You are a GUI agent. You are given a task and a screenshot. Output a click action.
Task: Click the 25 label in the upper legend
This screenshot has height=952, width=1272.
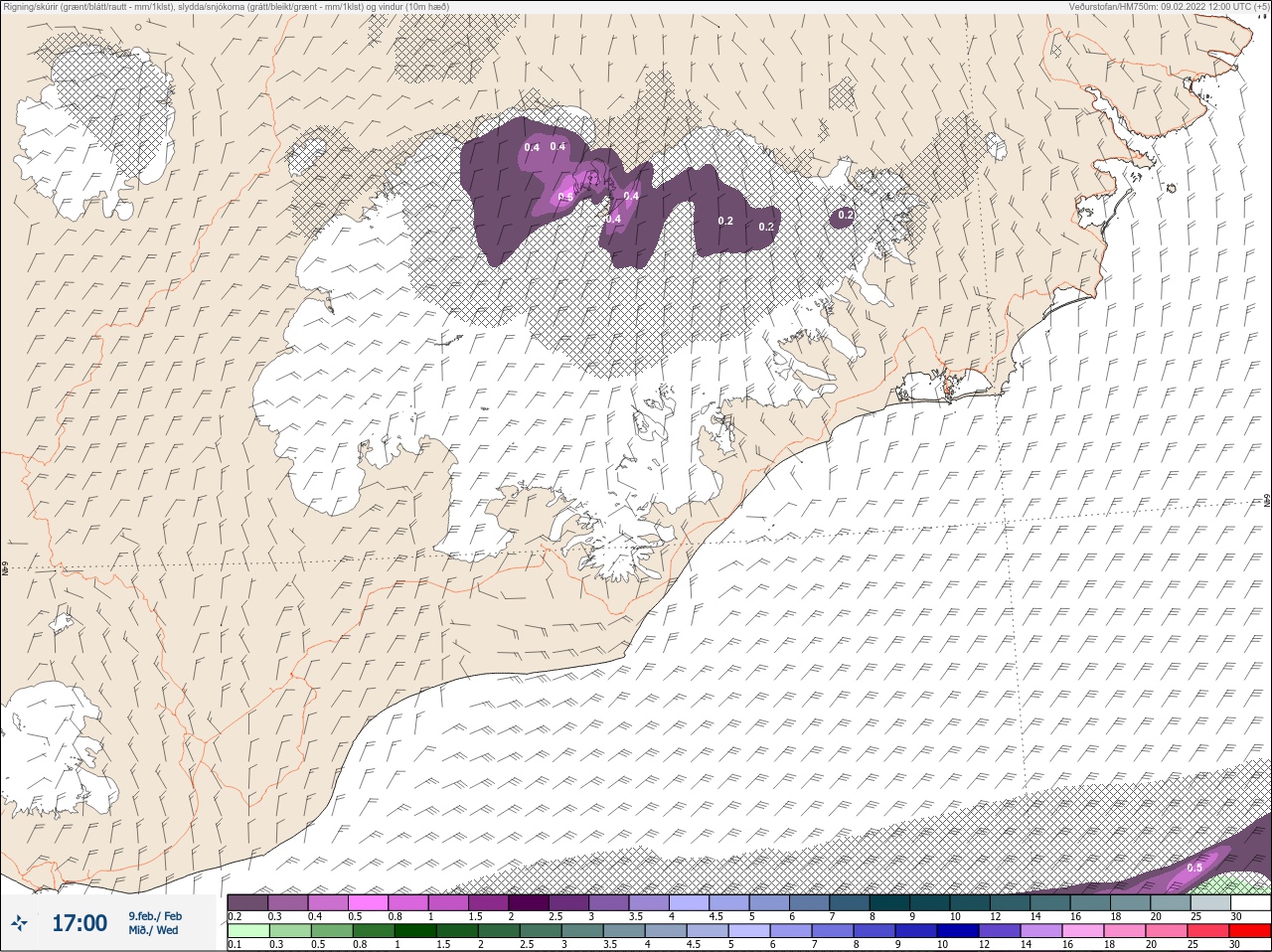(x=1195, y=916)
